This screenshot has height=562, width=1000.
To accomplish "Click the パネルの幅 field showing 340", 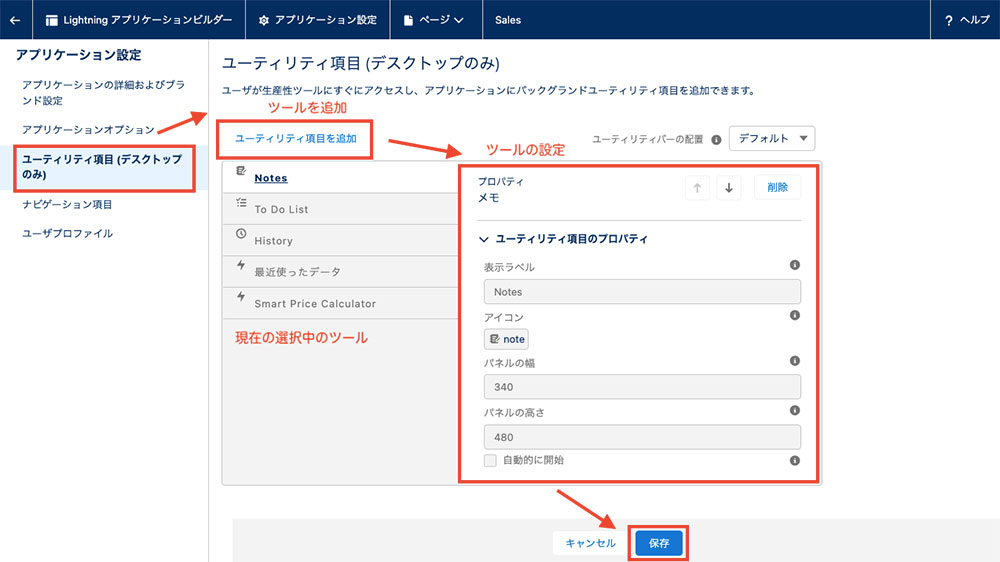I will (x=642, y=387).
